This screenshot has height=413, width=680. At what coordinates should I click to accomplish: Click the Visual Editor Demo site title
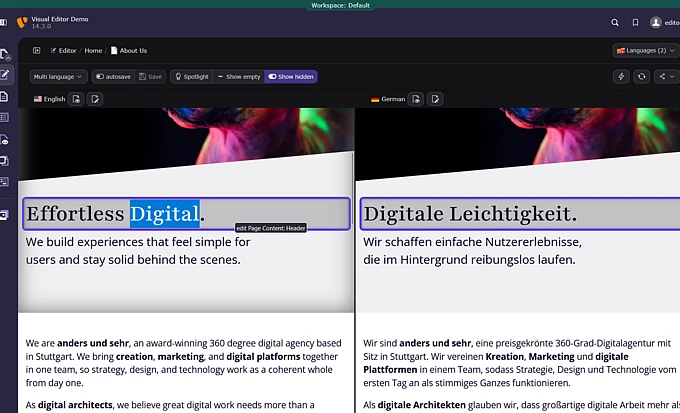[x=60, y=19]
